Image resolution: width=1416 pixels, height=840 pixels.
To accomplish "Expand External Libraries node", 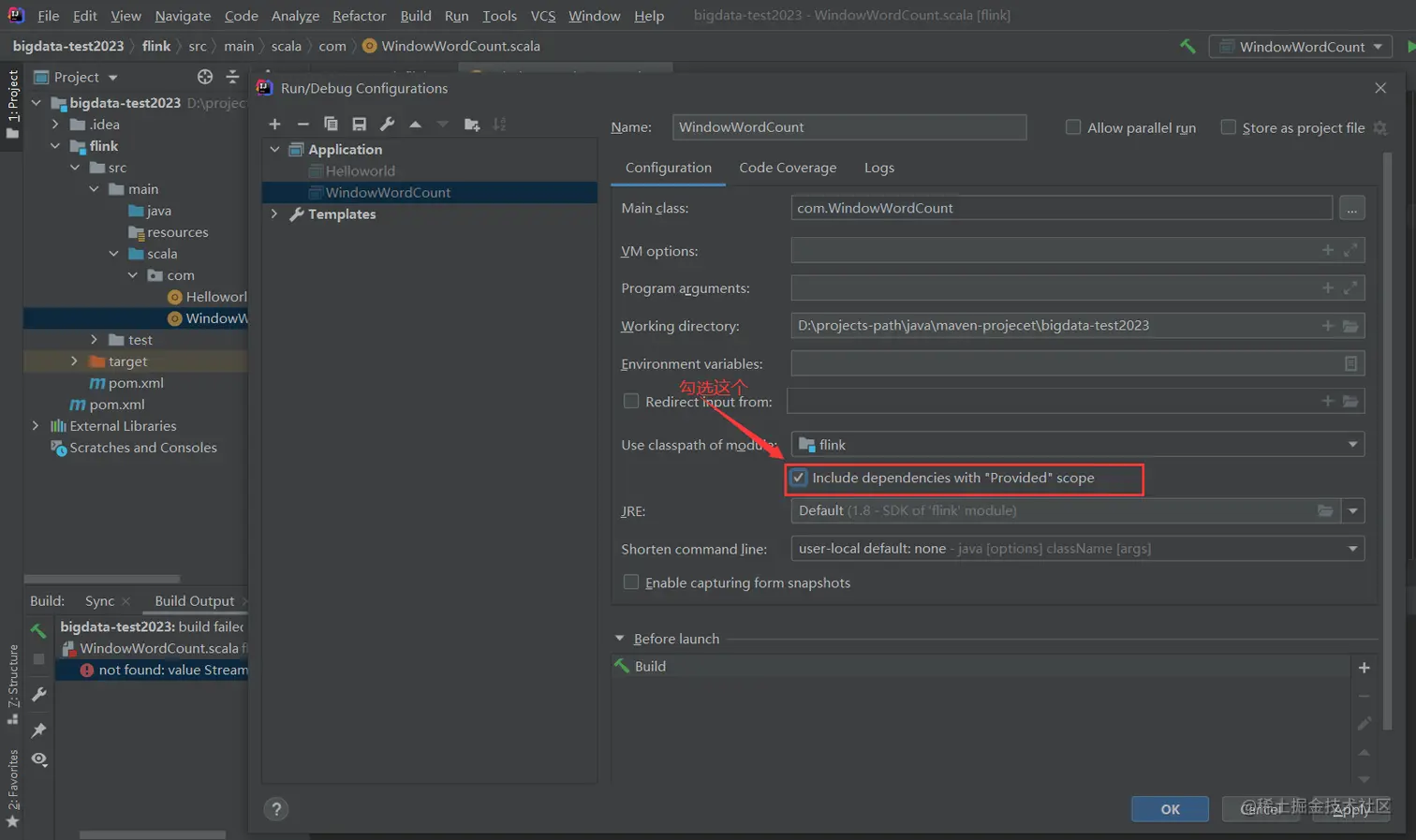I will [36, 425].
